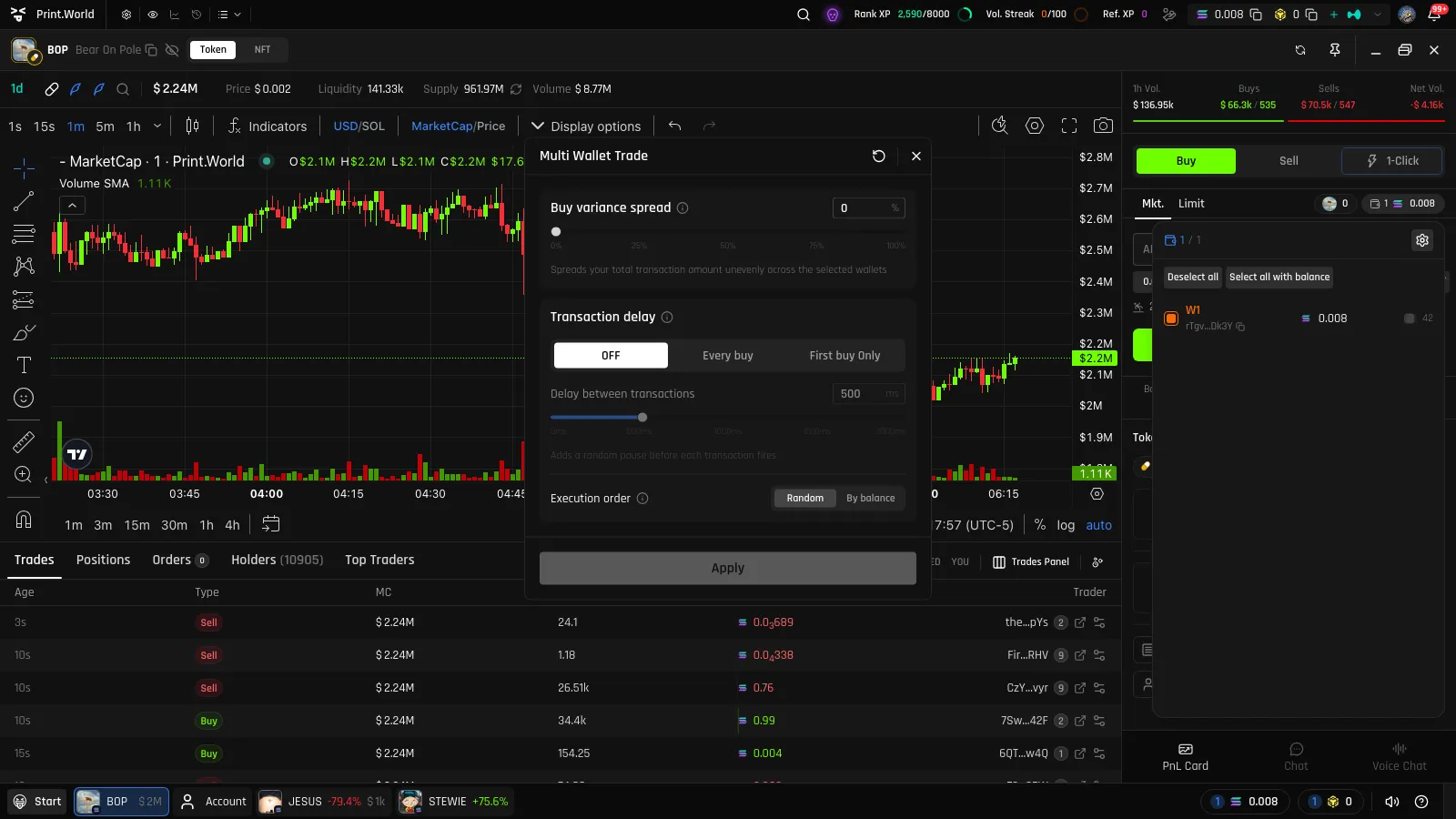Toggle USD/SOL currency display

(x=359, y=126)
